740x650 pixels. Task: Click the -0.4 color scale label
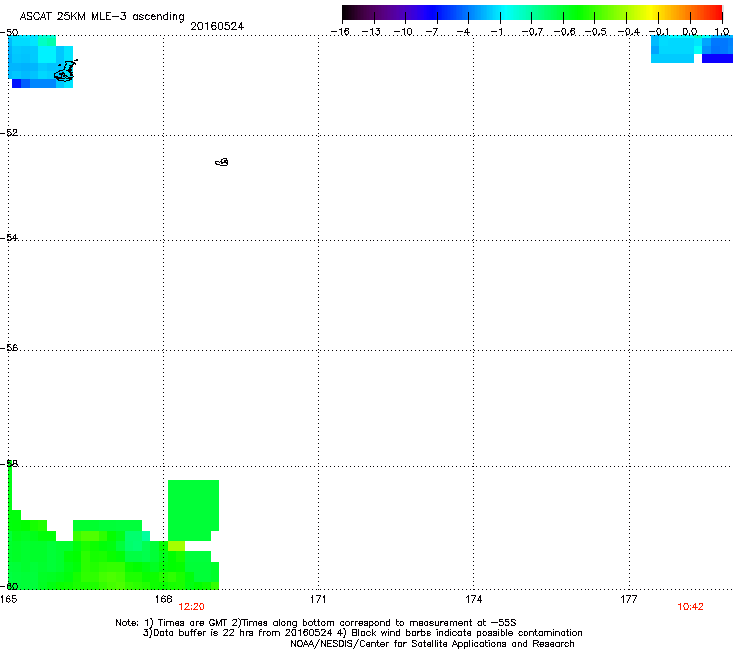coord(628,32)
